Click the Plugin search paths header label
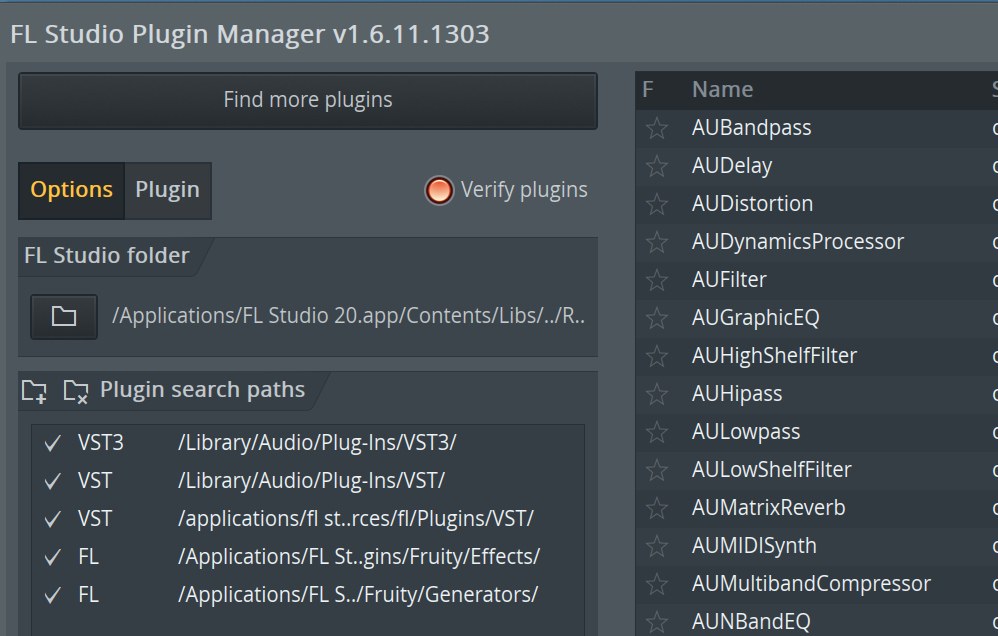Viewport: 998px width, 636px height. click(x=202, y=390)
